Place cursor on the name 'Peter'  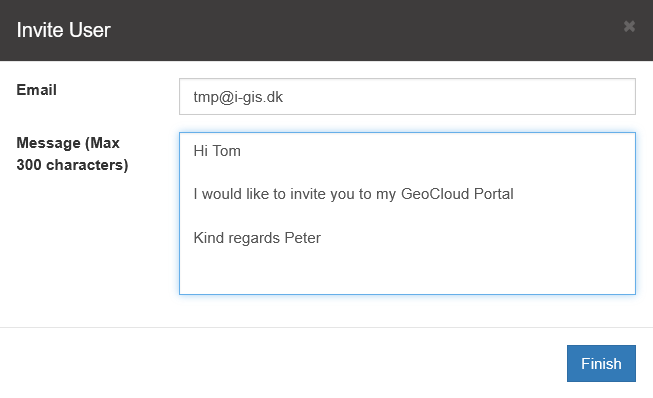tap(303, 238)
